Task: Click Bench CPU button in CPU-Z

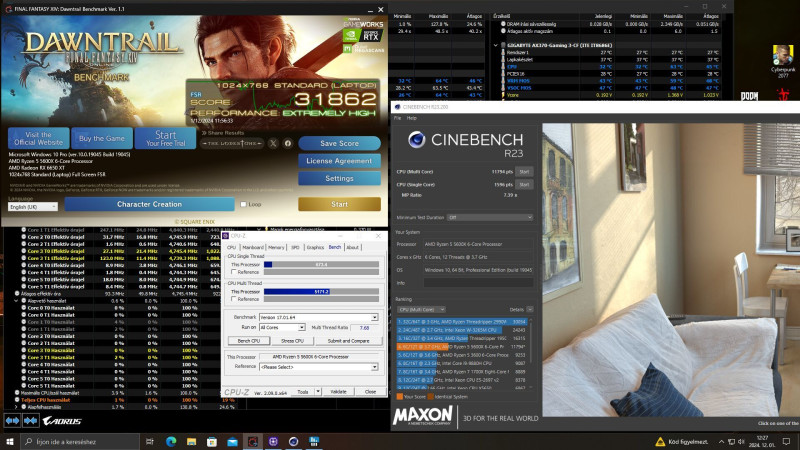Action: coord(249,340)
